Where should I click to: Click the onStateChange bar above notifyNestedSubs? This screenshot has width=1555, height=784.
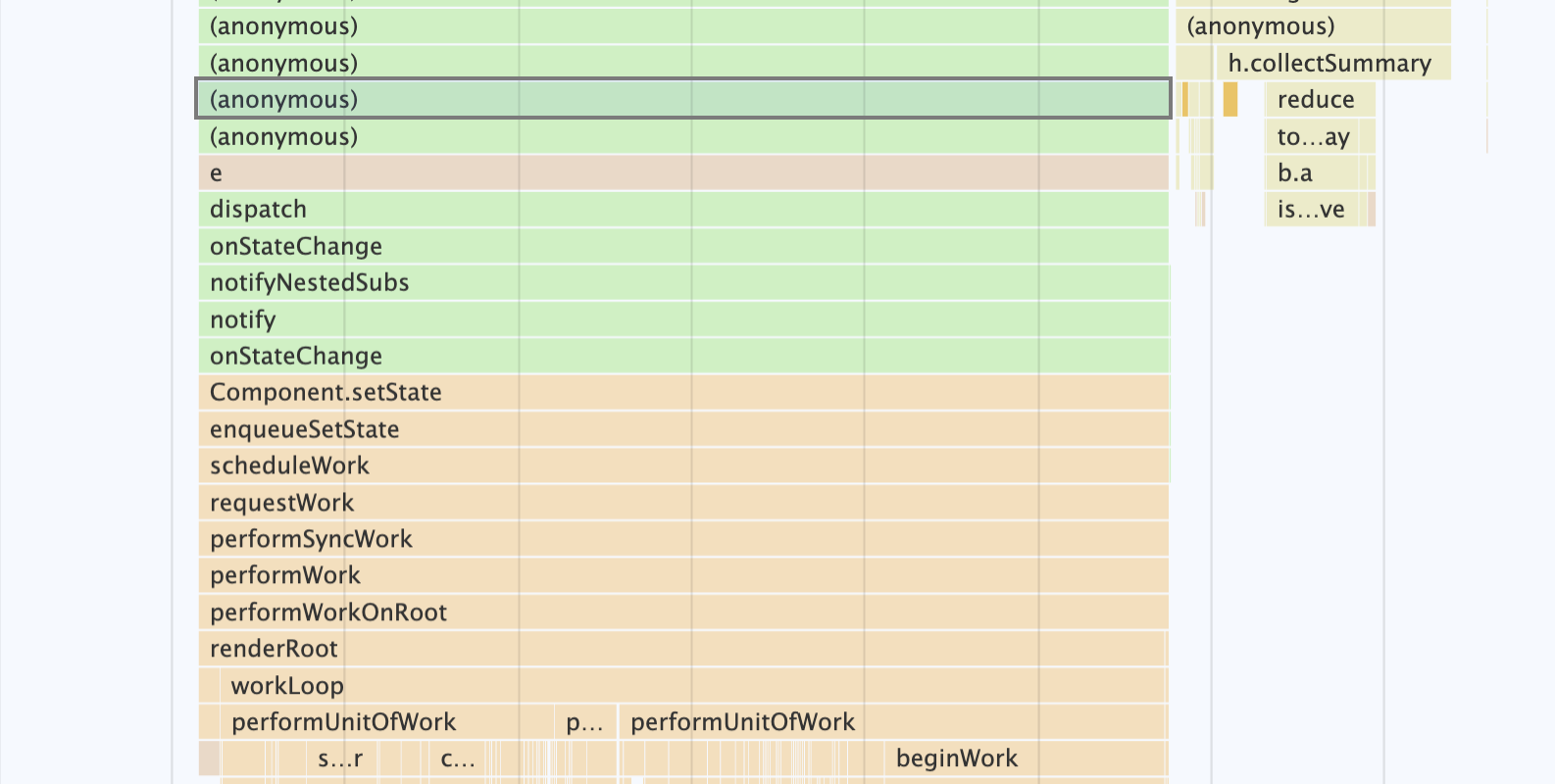tap(682, 247)
